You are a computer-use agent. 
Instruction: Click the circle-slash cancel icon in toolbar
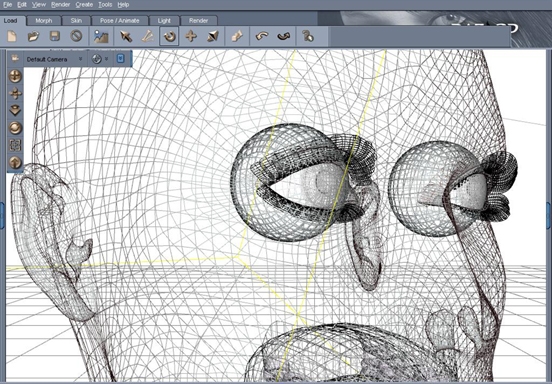pyautogui.click(x=76, y=36)
